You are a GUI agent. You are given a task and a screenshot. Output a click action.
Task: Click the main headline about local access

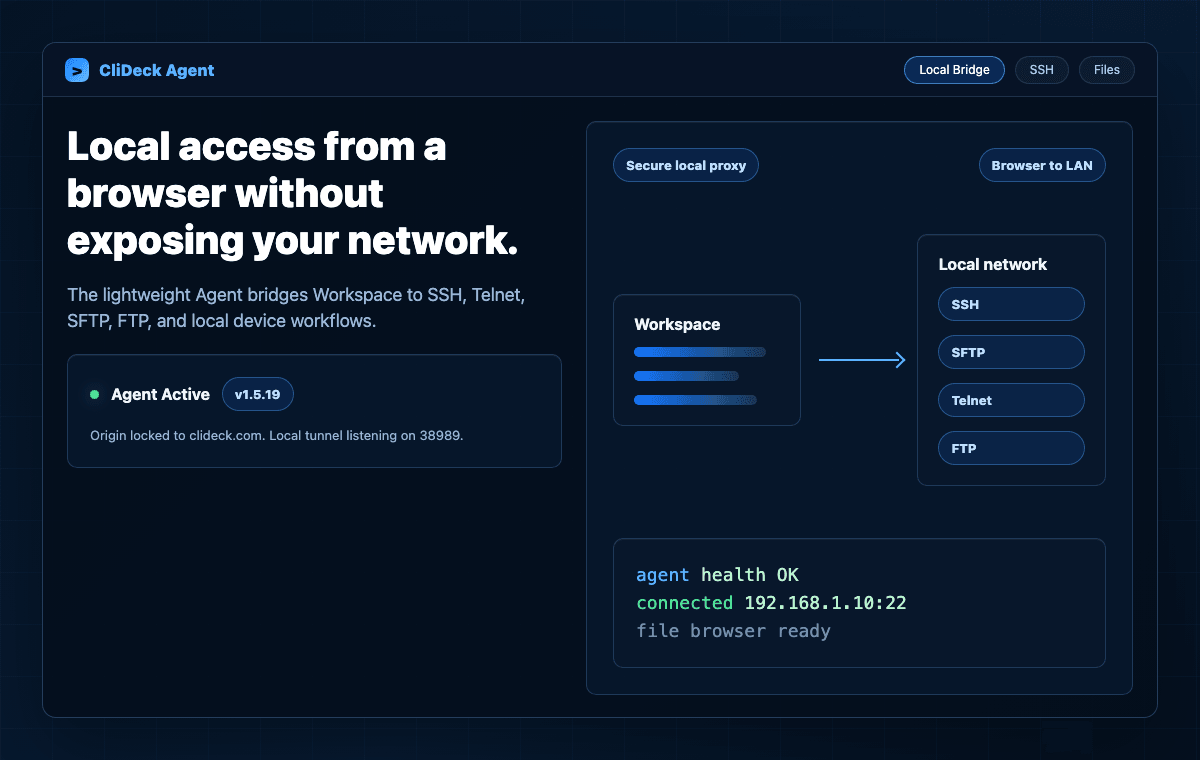pos(293,194)
